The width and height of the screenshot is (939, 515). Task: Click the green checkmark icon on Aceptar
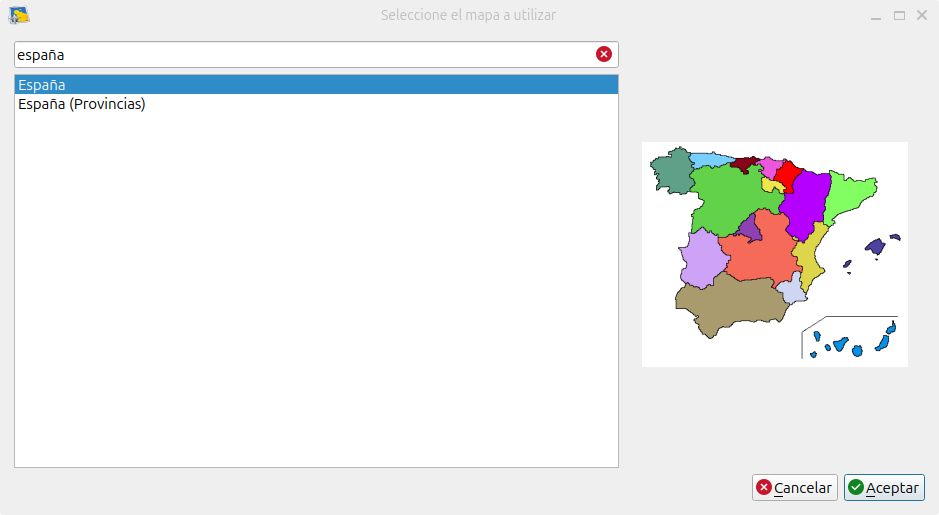(x=856, y=488)
